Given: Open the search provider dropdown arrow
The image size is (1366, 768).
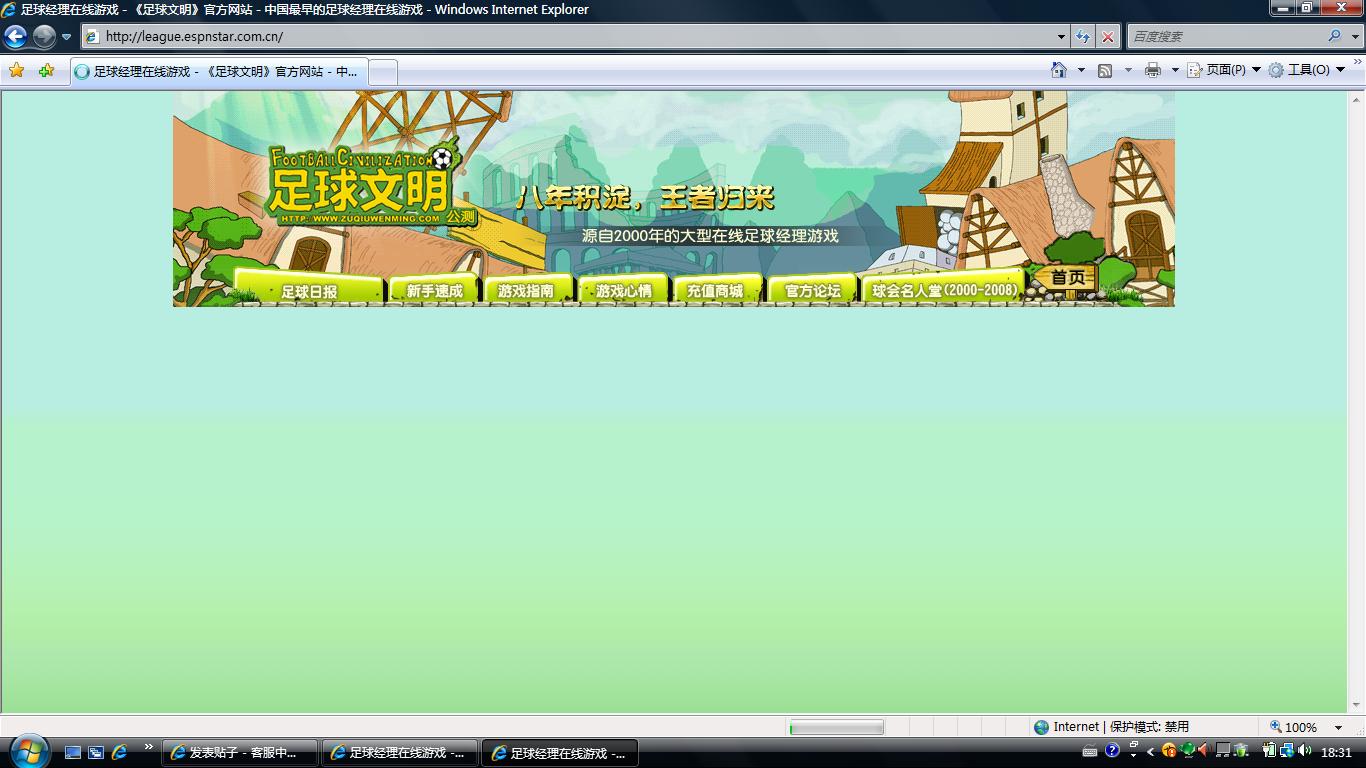Looking at the screenshot, I should 1355,36.
